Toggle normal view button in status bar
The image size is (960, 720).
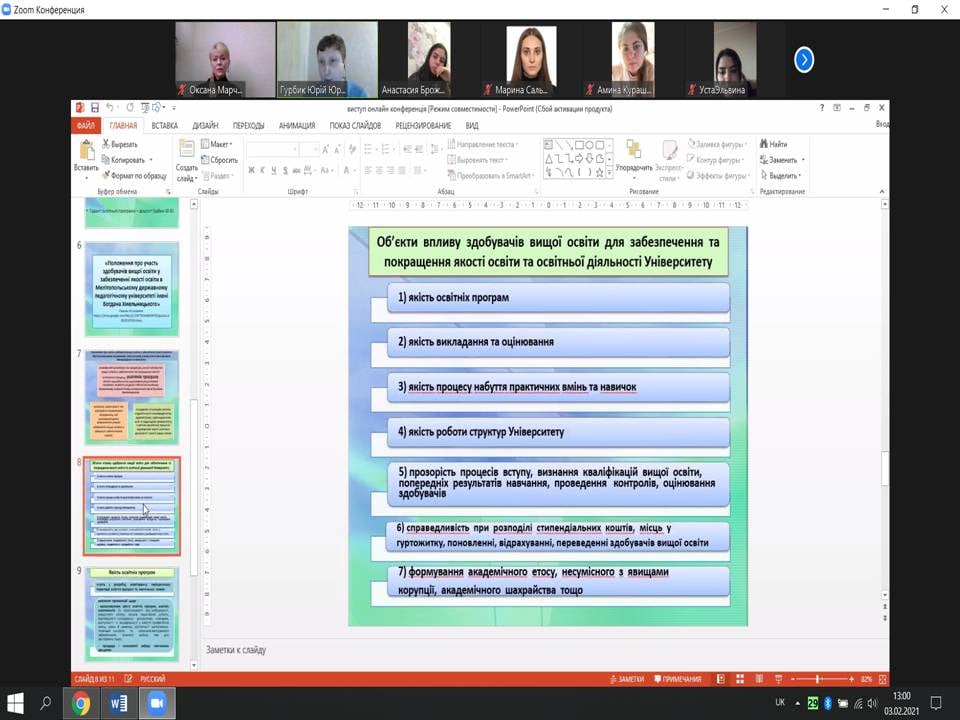pyautogui.click(x=720, y=679)
